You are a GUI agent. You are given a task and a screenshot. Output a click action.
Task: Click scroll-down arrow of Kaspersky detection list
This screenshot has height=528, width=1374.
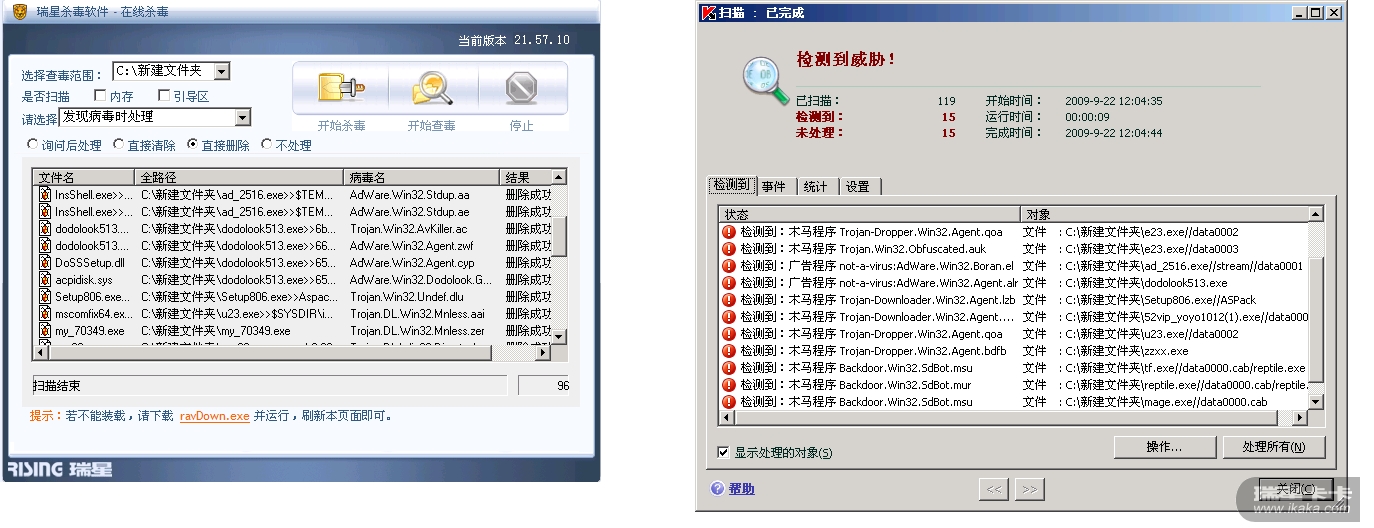pyautogui.click(x=1316, y=401)
